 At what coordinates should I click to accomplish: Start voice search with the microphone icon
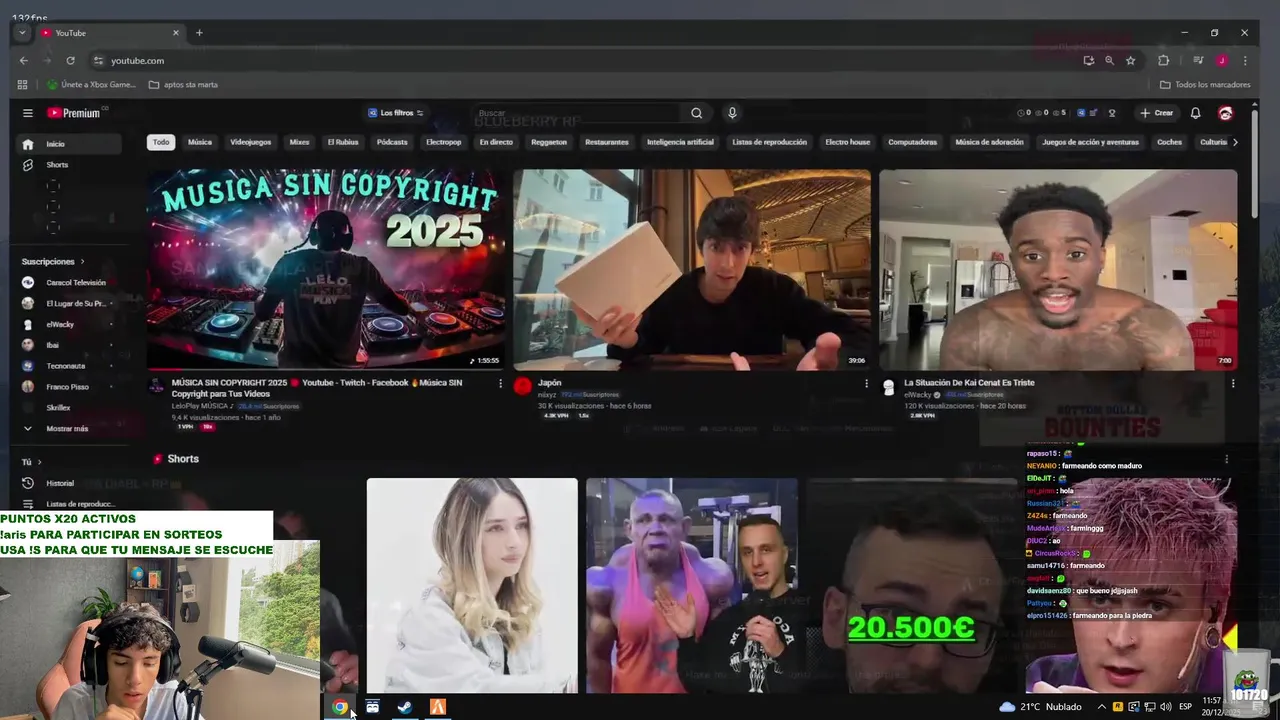732,113
